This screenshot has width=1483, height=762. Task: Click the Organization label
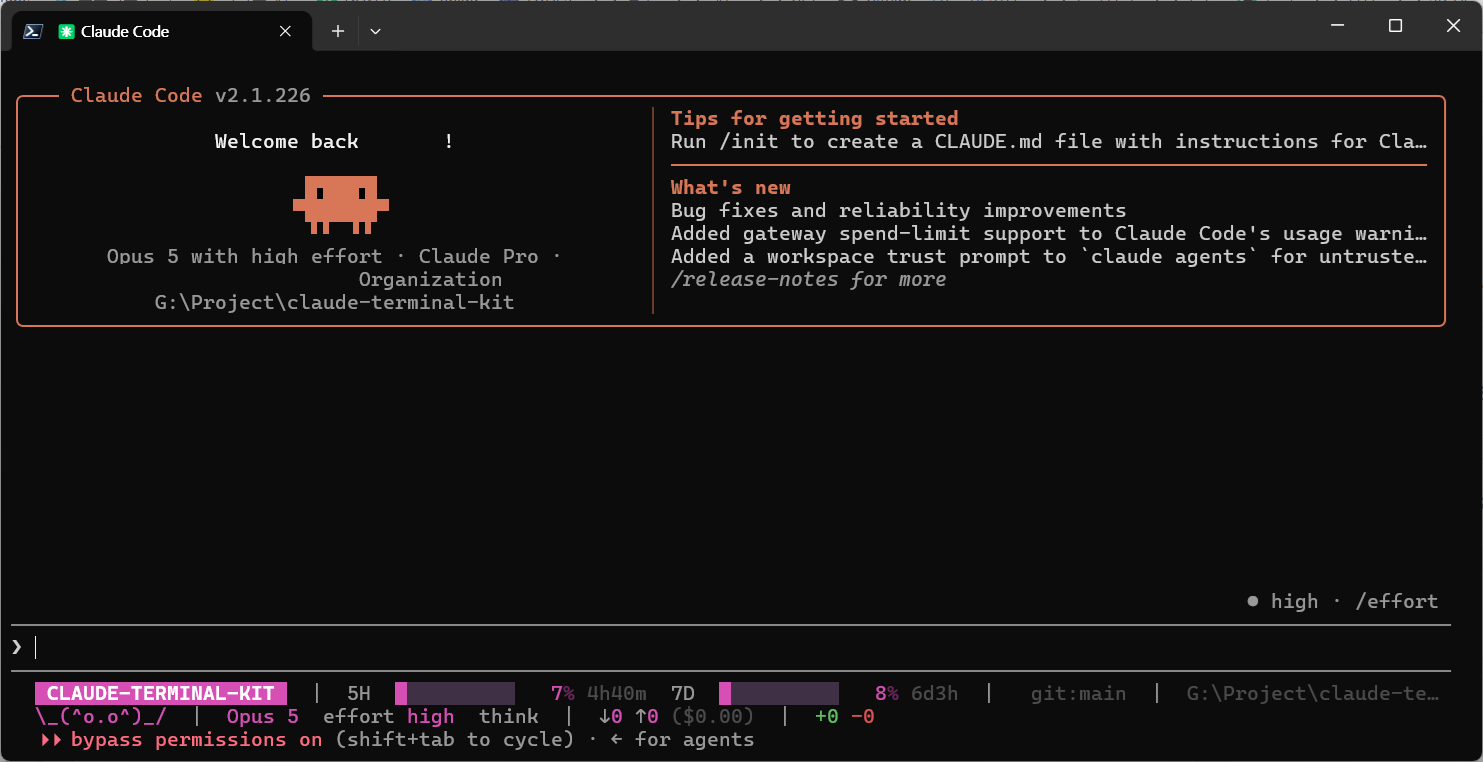(431, 279)
